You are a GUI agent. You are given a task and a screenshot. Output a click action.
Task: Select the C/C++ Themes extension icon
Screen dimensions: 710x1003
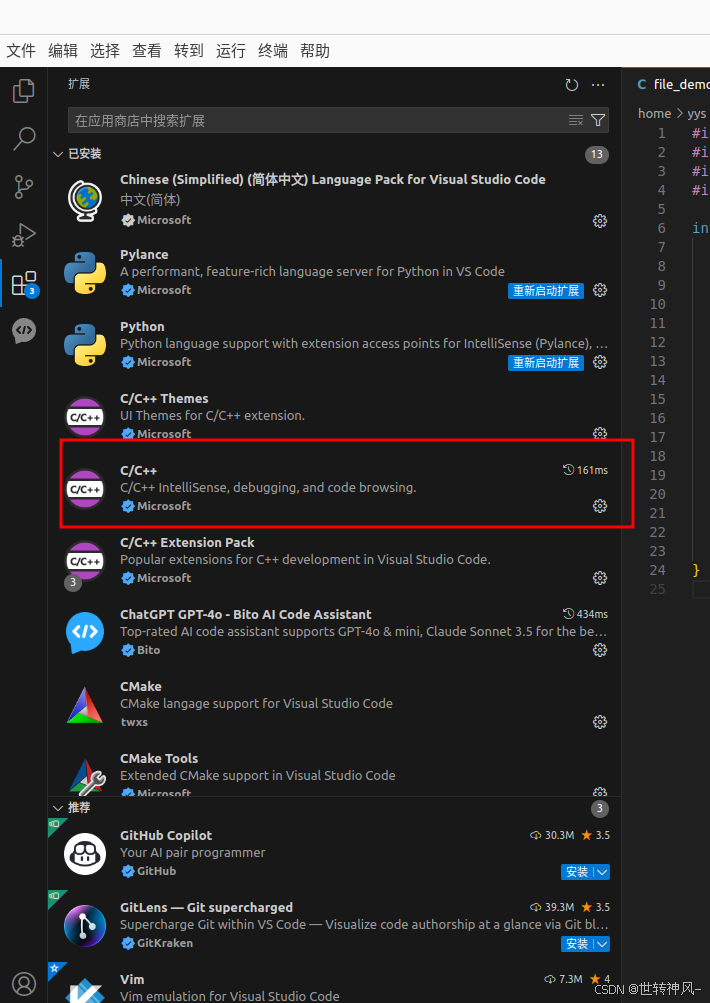(85, 417)
